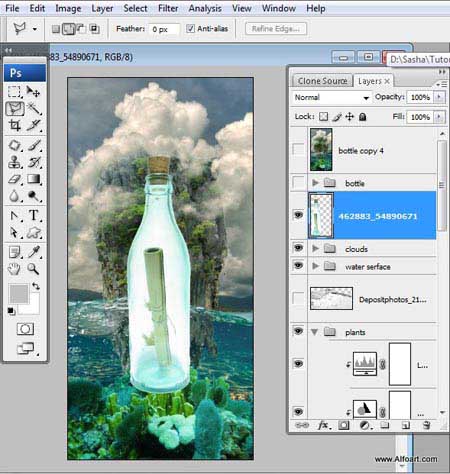Click the layer styles fx icon

pyautogui.click(x=323, y=425)
